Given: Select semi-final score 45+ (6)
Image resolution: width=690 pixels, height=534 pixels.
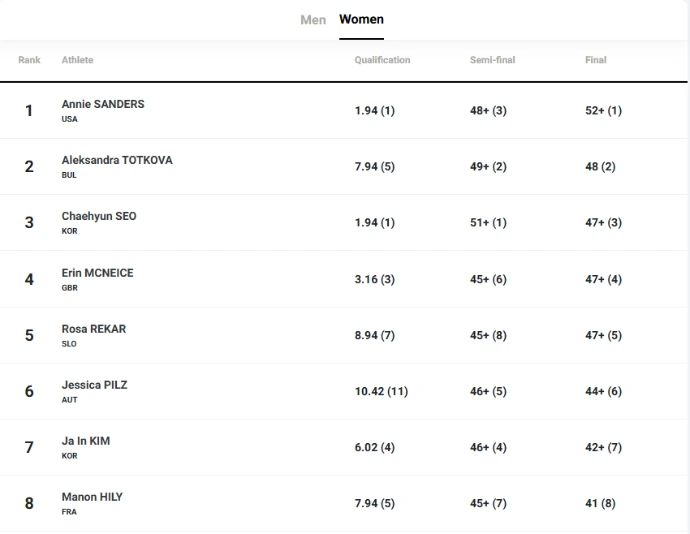Looking at the screenshot, I should click(x=488, y=279).
